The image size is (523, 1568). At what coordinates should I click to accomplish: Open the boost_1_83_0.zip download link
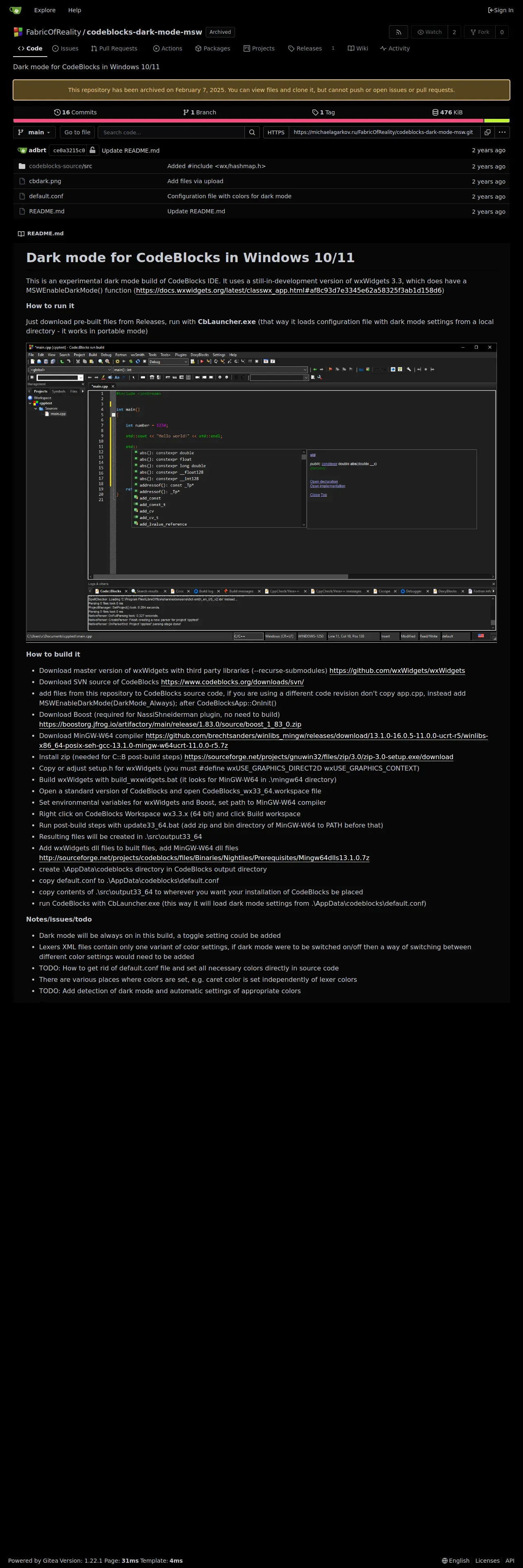(x=170, y=724)
